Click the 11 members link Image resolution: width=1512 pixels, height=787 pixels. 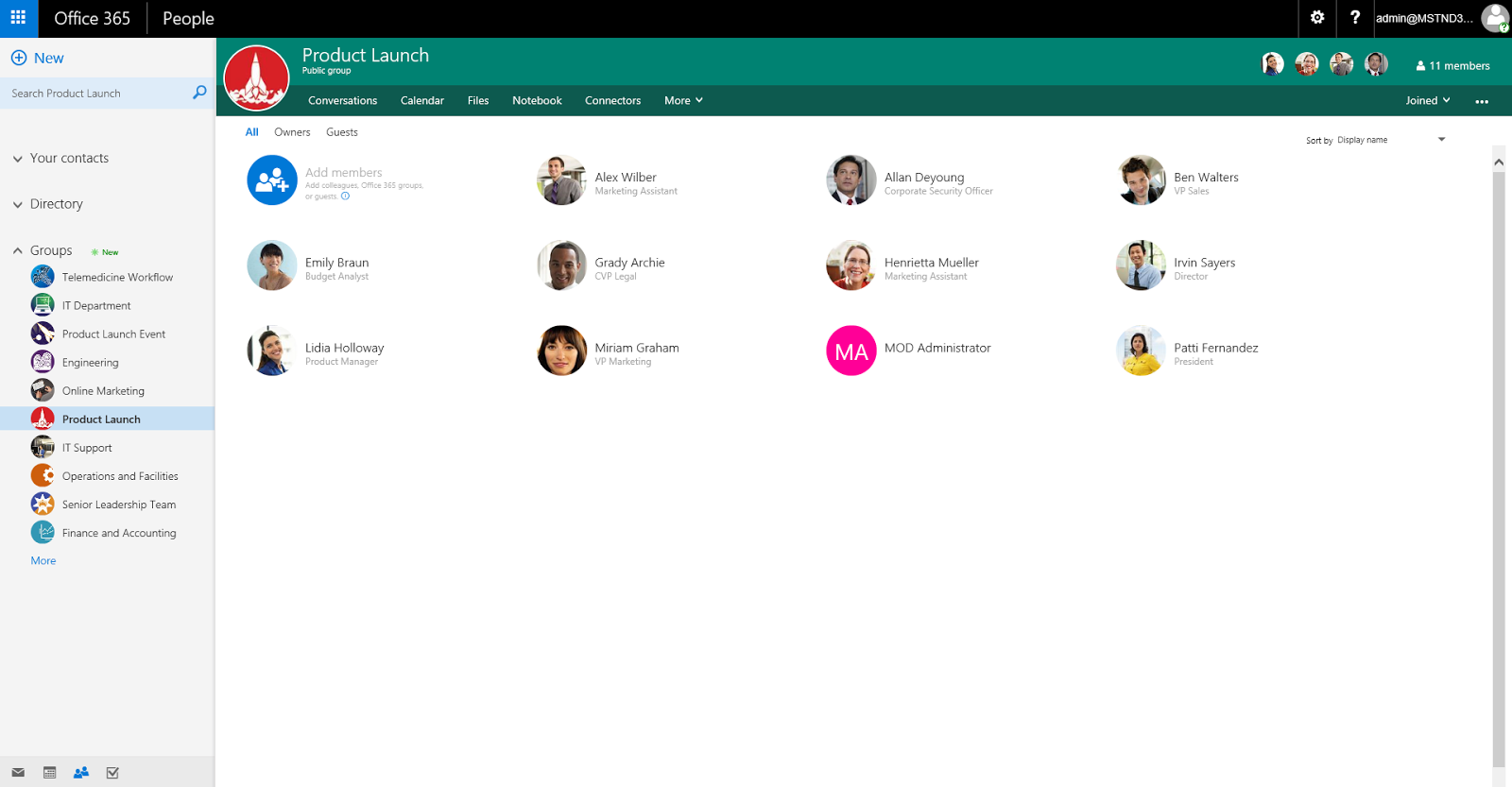[1452, 65]
